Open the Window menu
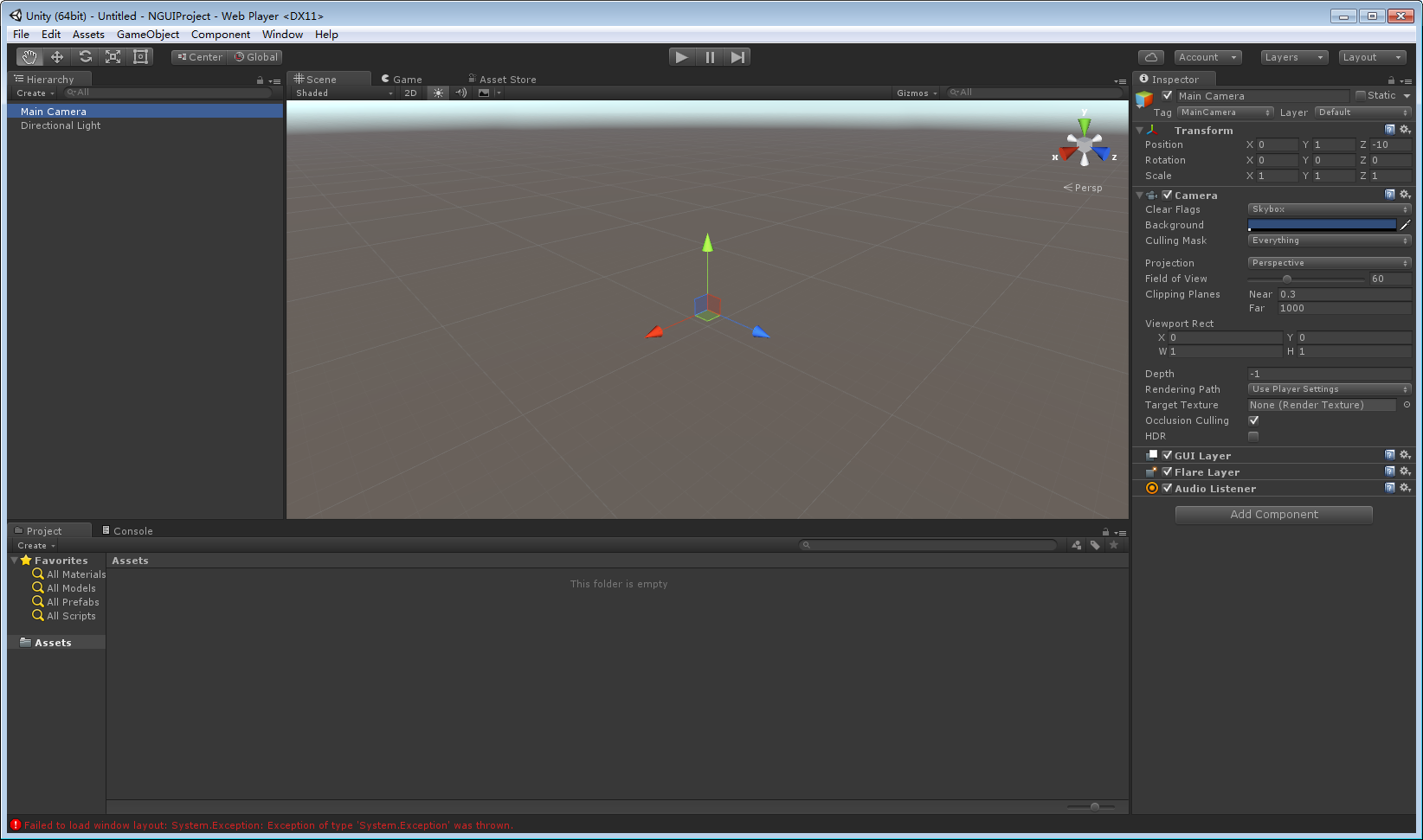This screenshot has height=840, width=1423. click(282, 35)
